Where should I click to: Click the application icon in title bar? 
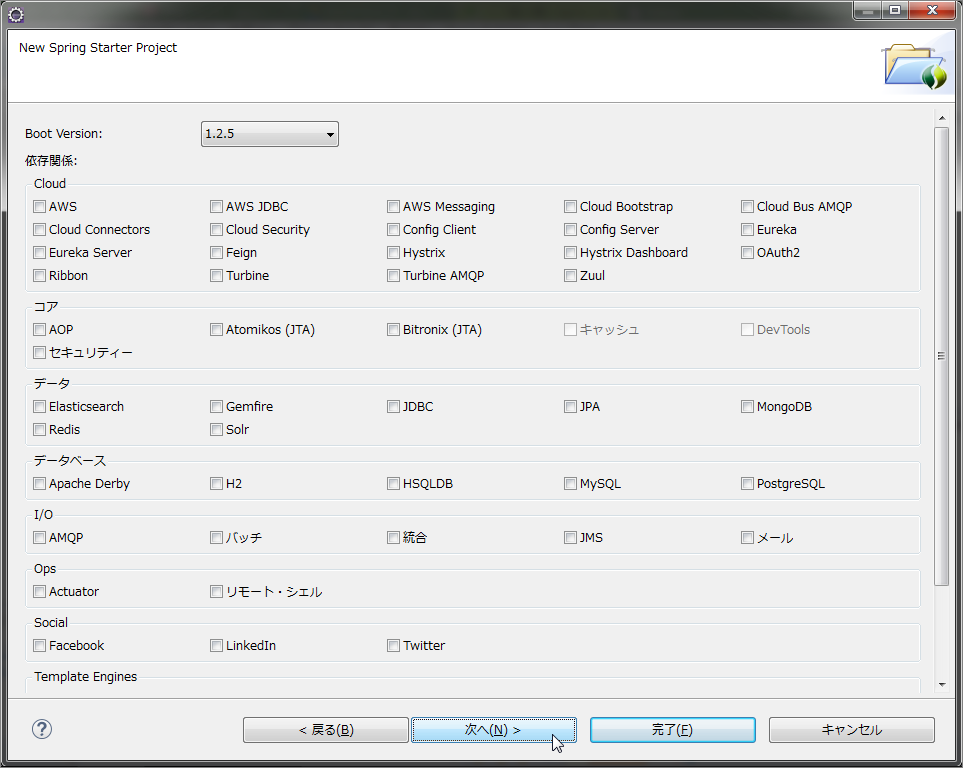(x=14, y=10)
